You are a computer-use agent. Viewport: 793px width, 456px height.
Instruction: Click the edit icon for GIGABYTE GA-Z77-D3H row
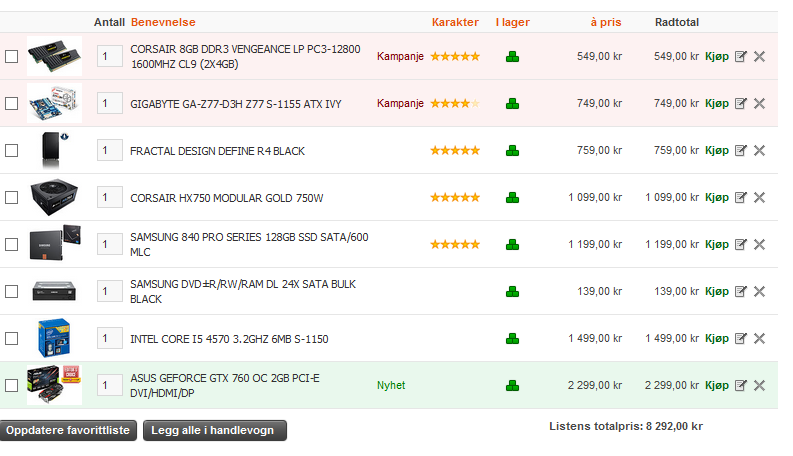point(740,103)
